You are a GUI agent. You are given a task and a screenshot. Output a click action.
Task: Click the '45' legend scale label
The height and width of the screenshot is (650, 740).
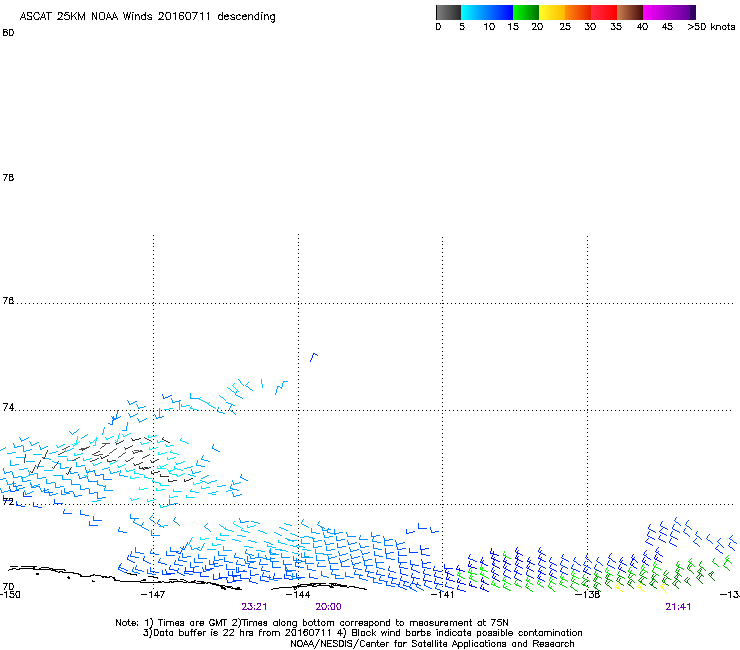point(667,27)
